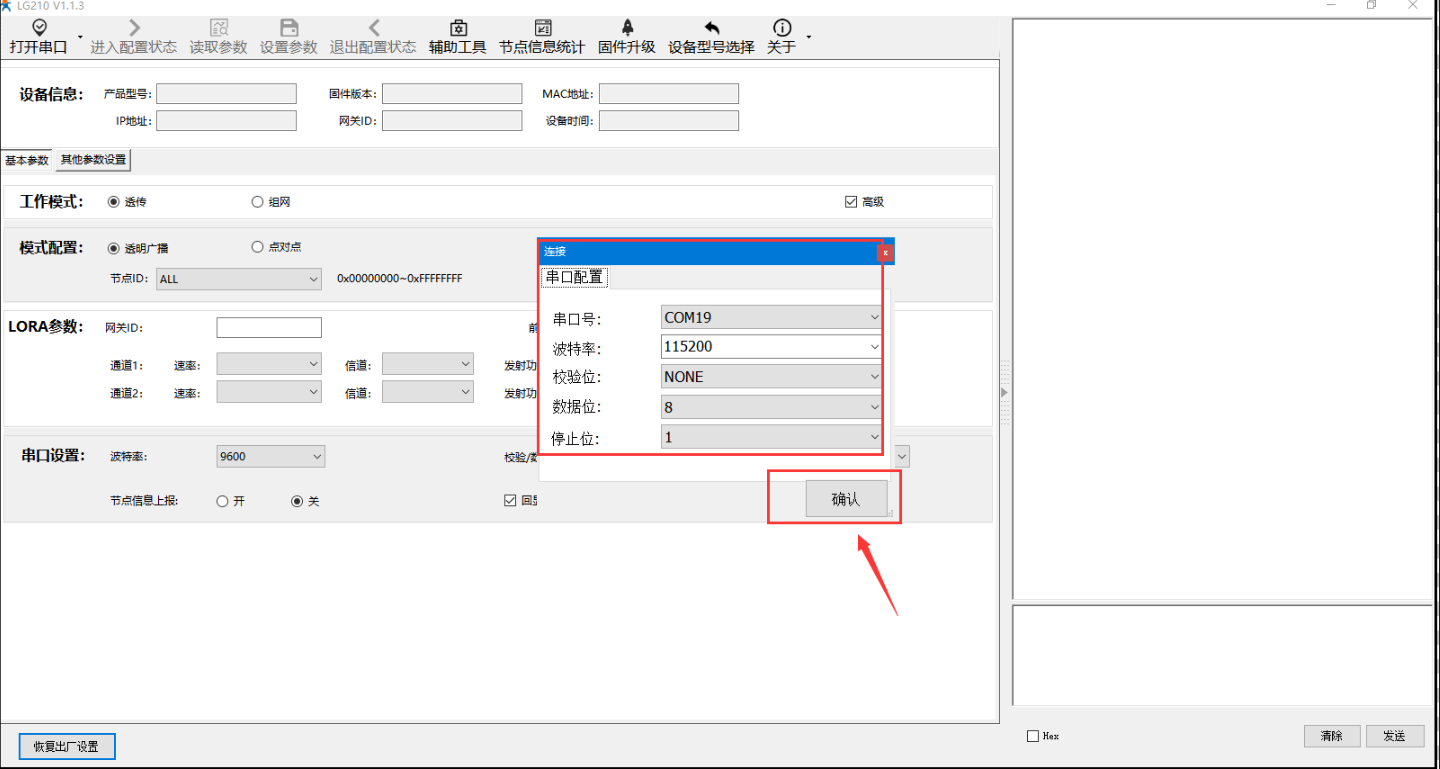
Task: Open 设备型号选择 from toolbar
Action: [711, 28]
